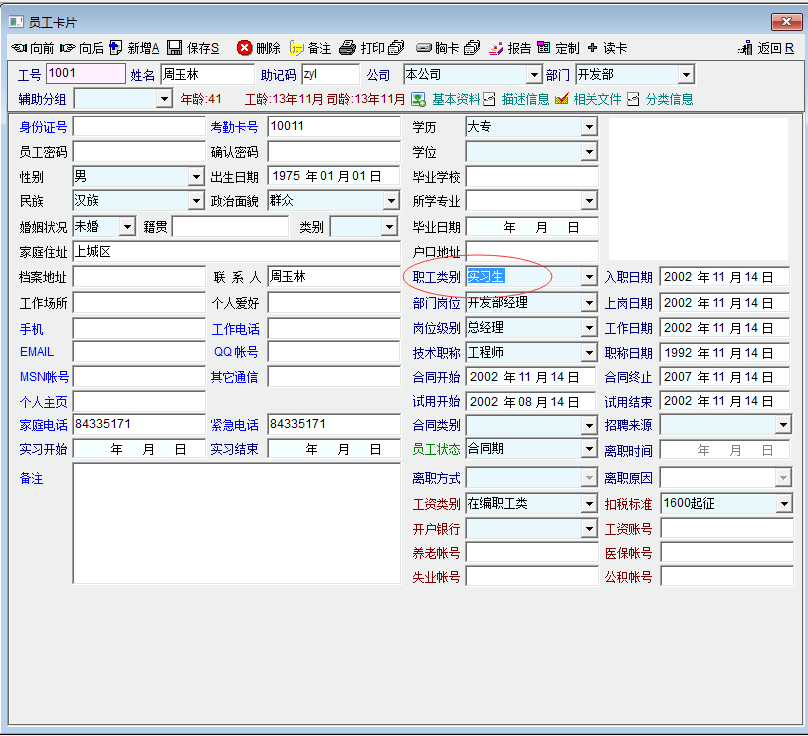The width and height of the screenshot is (808, 736).
Task: Click the 手机 blue label link
Action: pyautogui.click(x=32, y=328)
